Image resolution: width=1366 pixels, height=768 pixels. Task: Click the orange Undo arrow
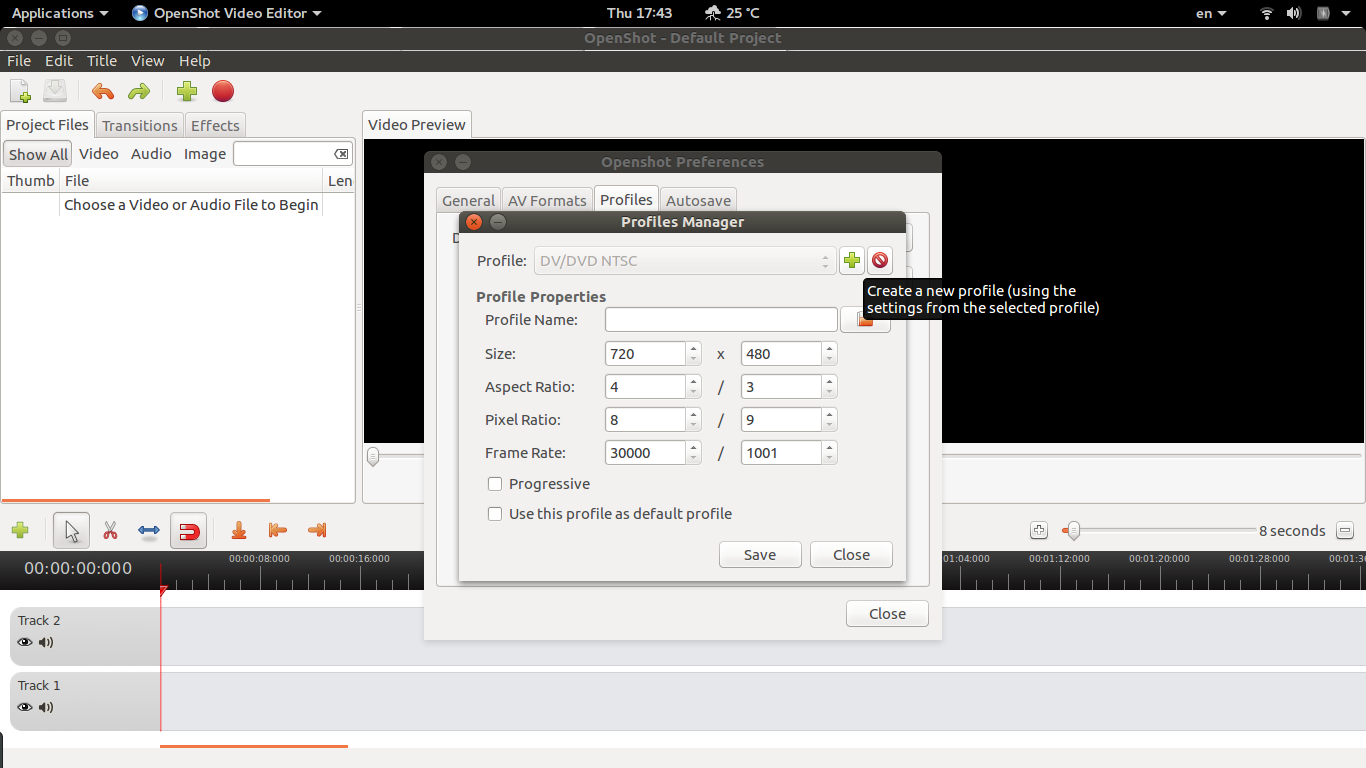point(103,92)
